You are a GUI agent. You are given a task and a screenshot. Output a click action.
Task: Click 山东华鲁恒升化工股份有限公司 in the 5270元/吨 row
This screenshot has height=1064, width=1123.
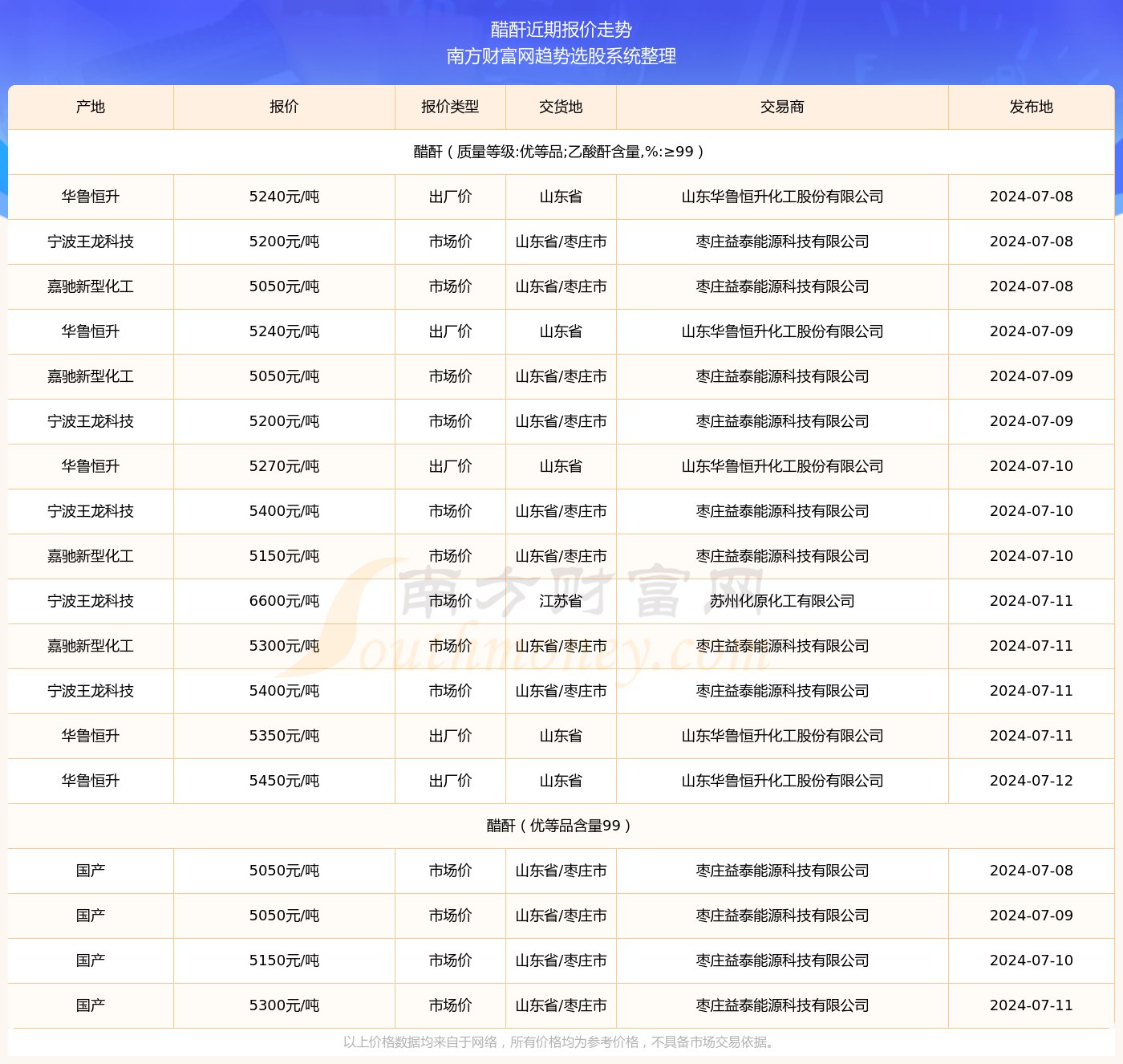coord(782,466)
